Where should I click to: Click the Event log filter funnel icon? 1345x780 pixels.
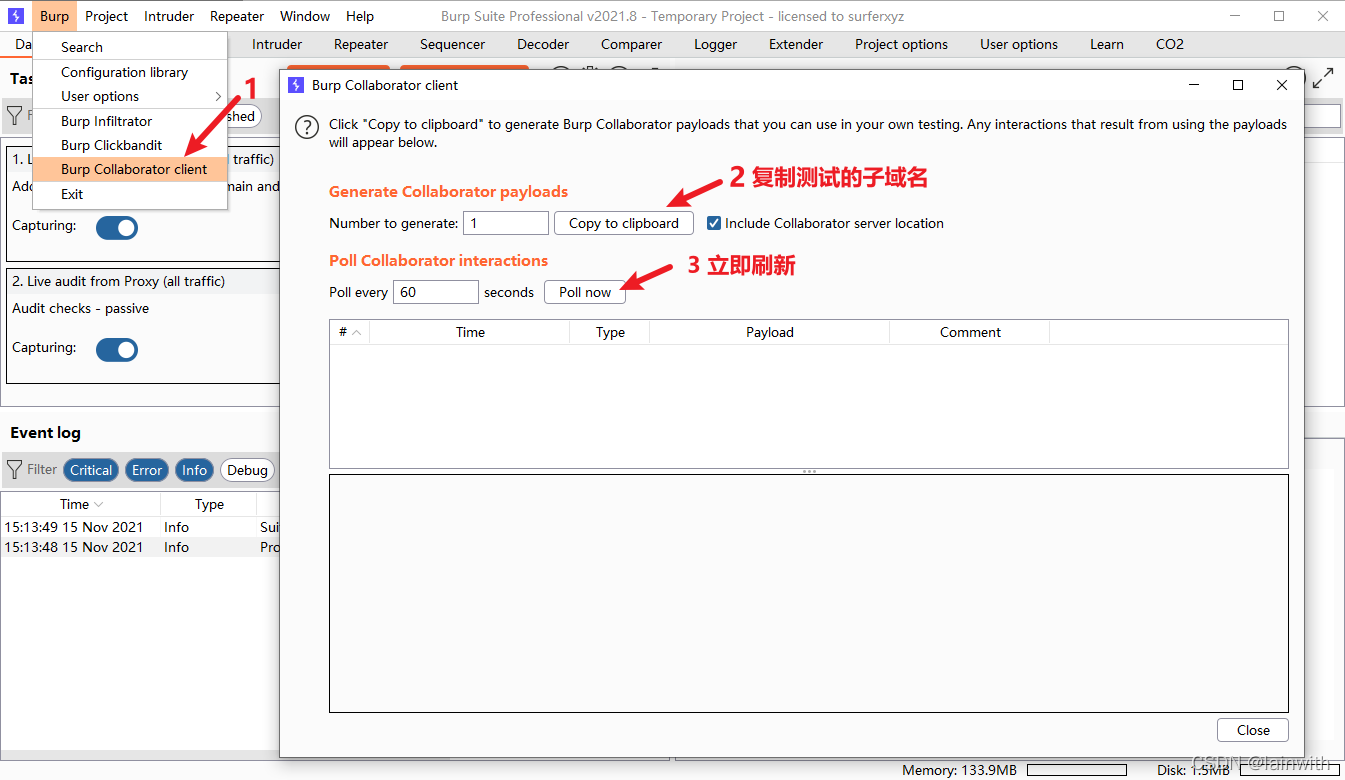[14, 469]
